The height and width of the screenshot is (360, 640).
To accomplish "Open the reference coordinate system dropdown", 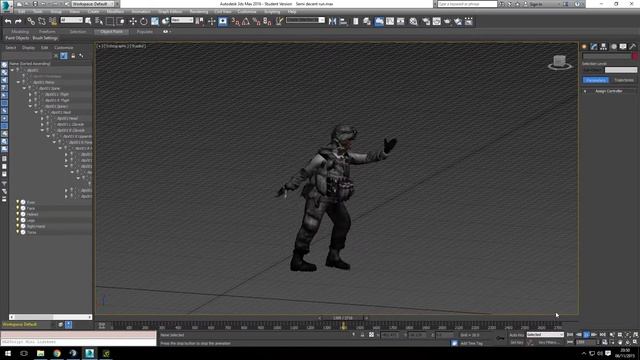I will [x=182, y=20].
